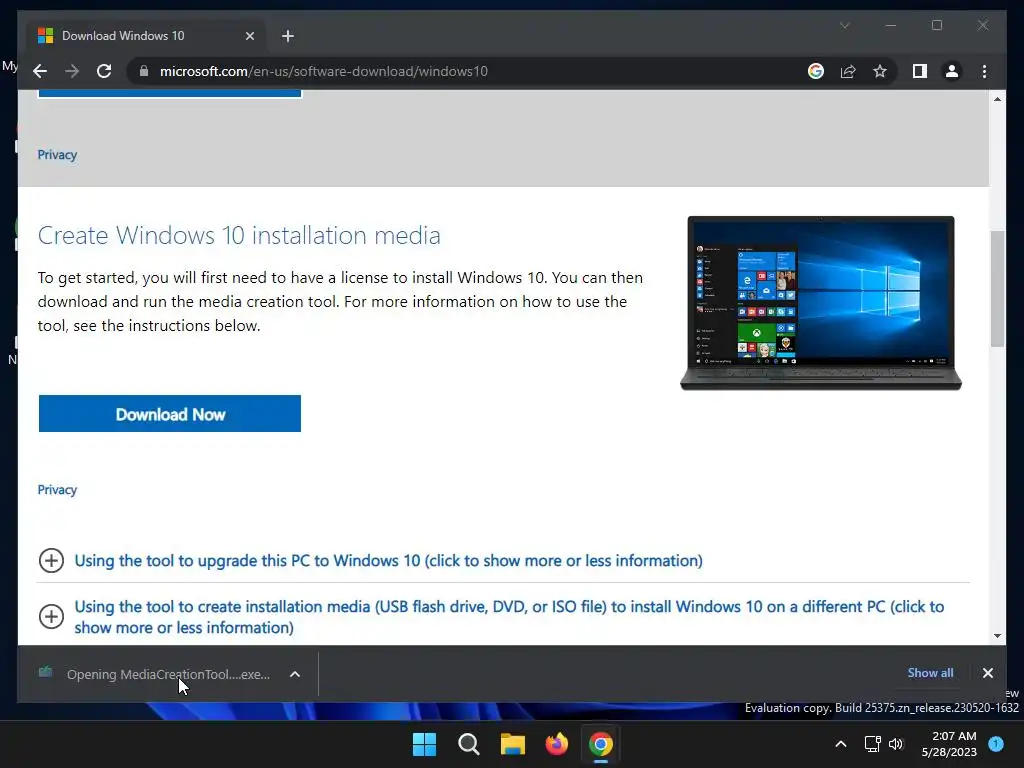Click page scrollbar down arrow
The width and height of the screenshot is (1024, 768).
997,635
